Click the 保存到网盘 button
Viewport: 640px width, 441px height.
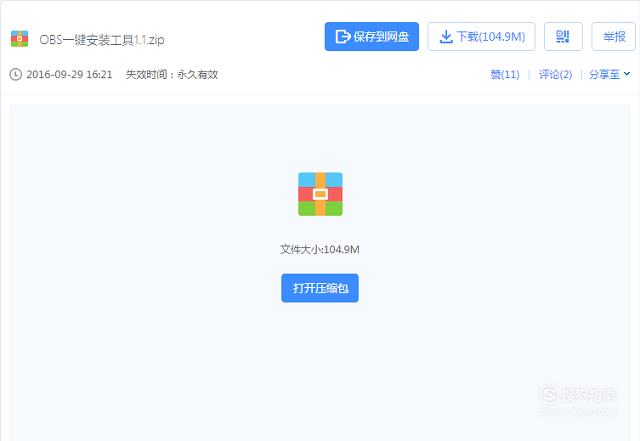click(371, 37)
